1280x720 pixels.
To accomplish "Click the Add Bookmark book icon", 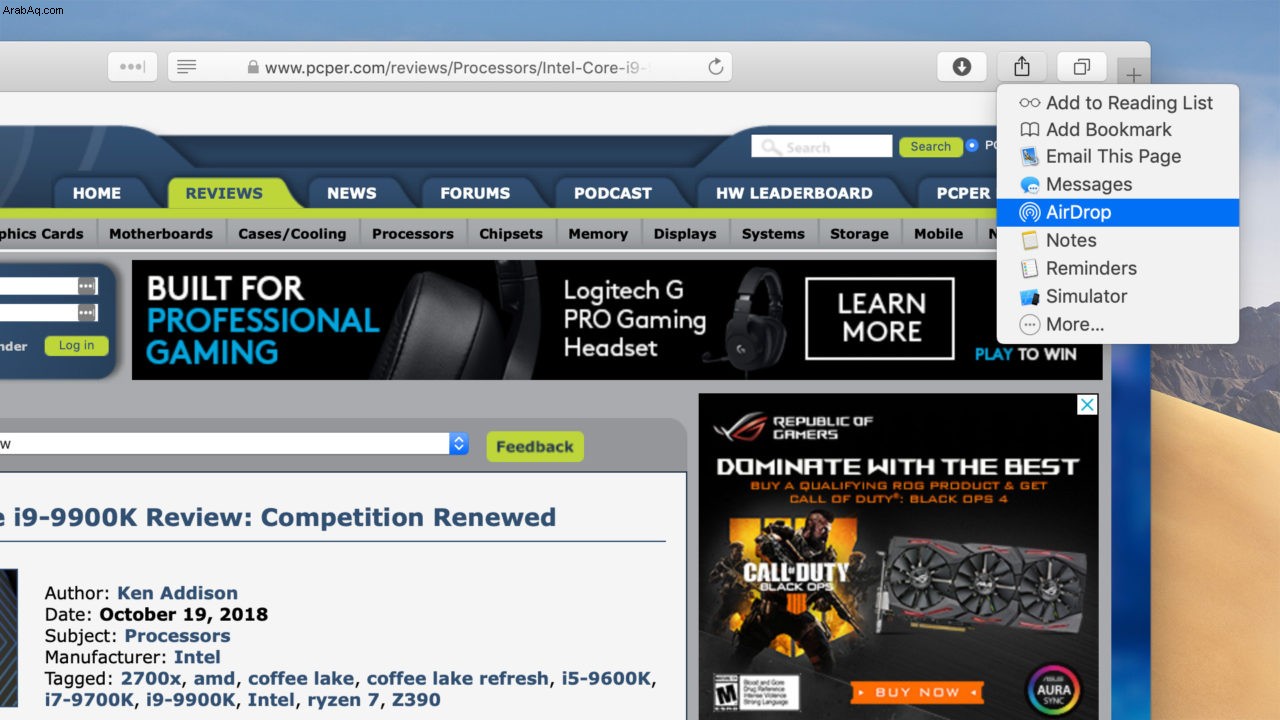I will coord(1030,129).
